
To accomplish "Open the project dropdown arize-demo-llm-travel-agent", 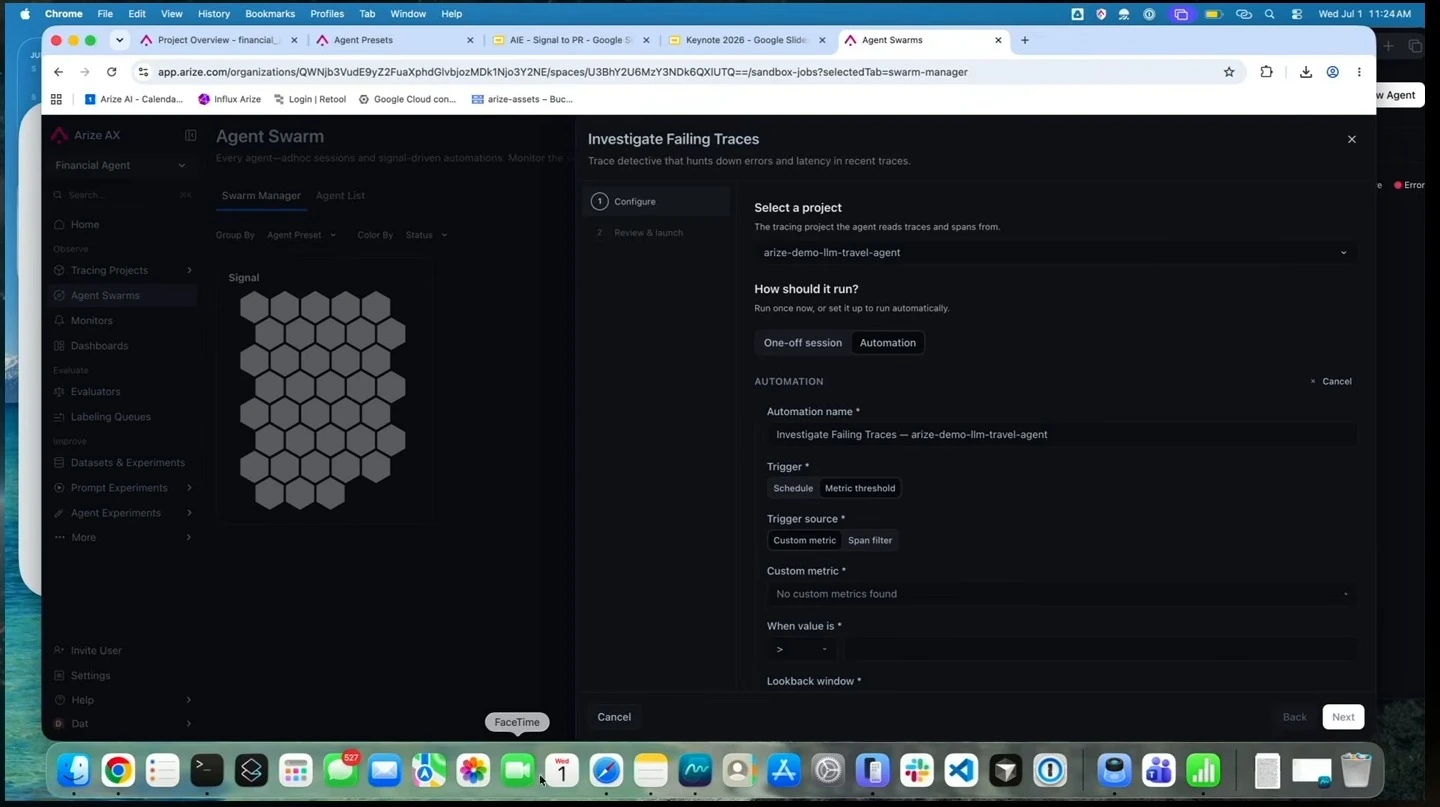I will tap(1055, 253).
